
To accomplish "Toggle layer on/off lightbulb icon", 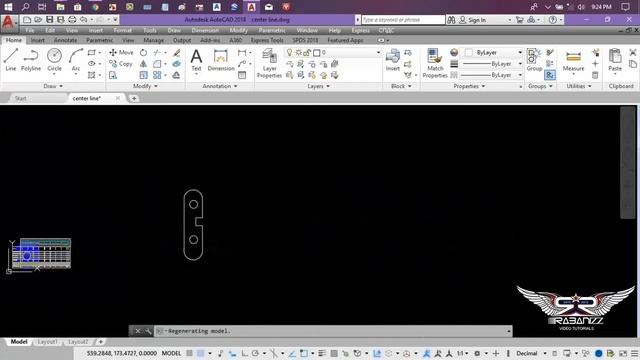I will pos(289,53).
